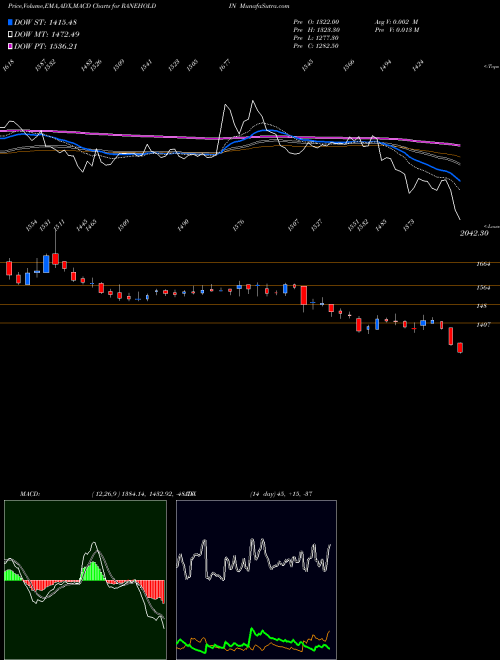Click the last red candlestick
Screen dimensions: 500x660
coord(460,348)
